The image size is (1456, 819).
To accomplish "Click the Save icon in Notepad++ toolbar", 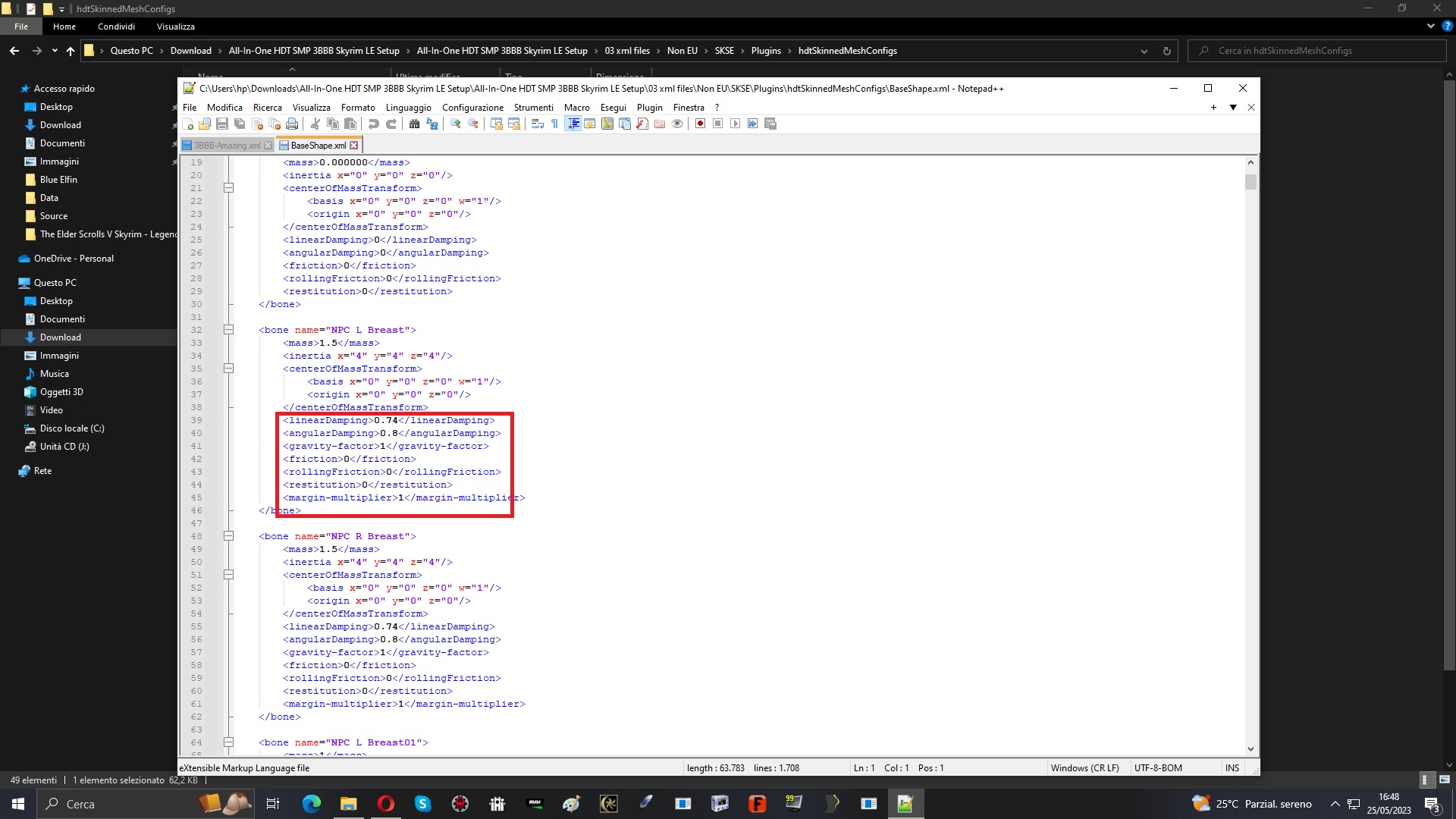I will (222, 124).
